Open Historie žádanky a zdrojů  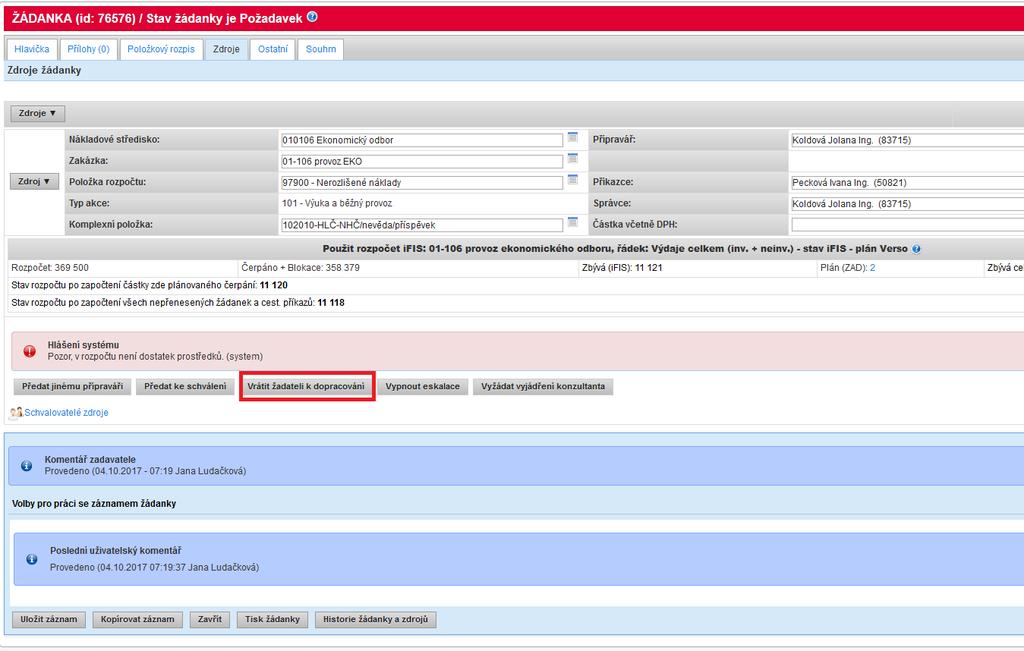click(x=376, y=619)
